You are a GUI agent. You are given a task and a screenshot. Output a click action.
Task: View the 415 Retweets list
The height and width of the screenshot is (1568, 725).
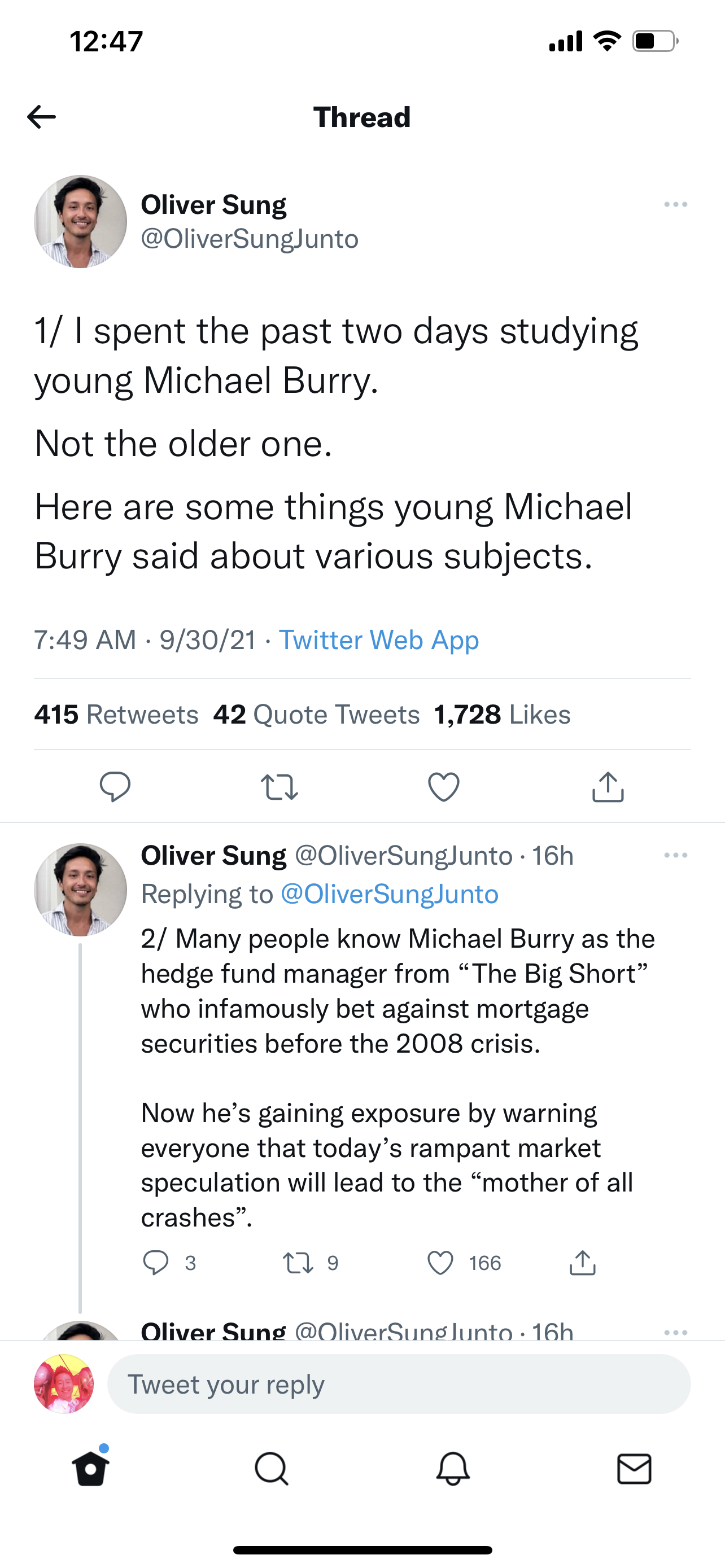tap(116, 714)
